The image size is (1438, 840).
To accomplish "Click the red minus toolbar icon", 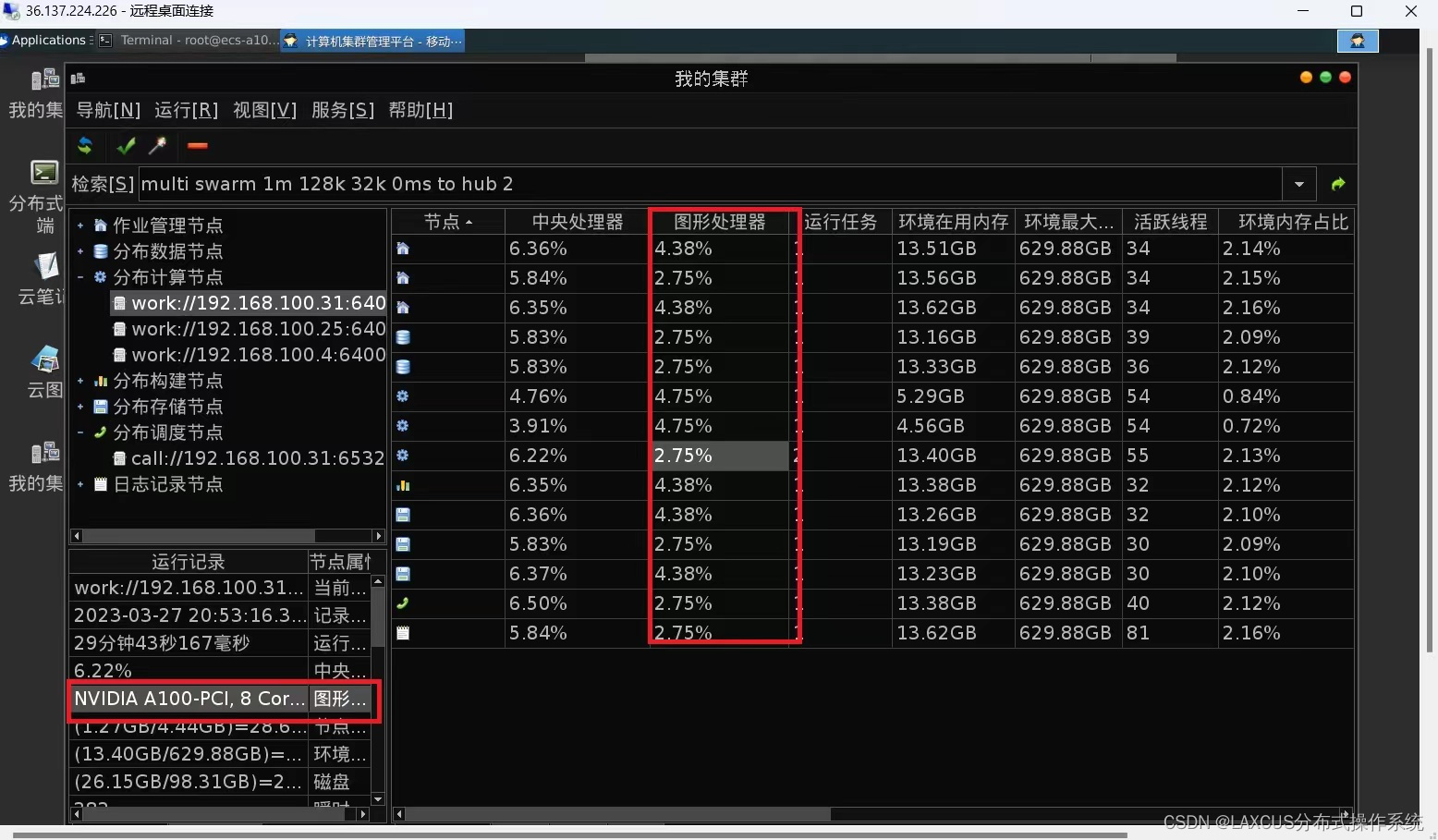I will tap(198, 146).
